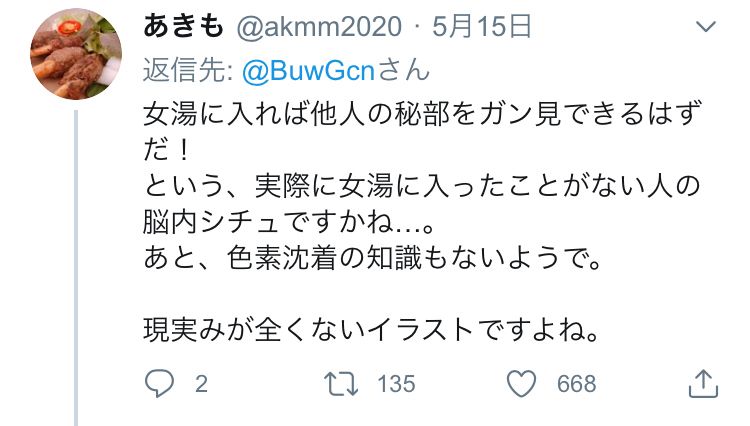
Task: Click the sentence about 色素沈着の知識
Action: click(x=373, y=259)
